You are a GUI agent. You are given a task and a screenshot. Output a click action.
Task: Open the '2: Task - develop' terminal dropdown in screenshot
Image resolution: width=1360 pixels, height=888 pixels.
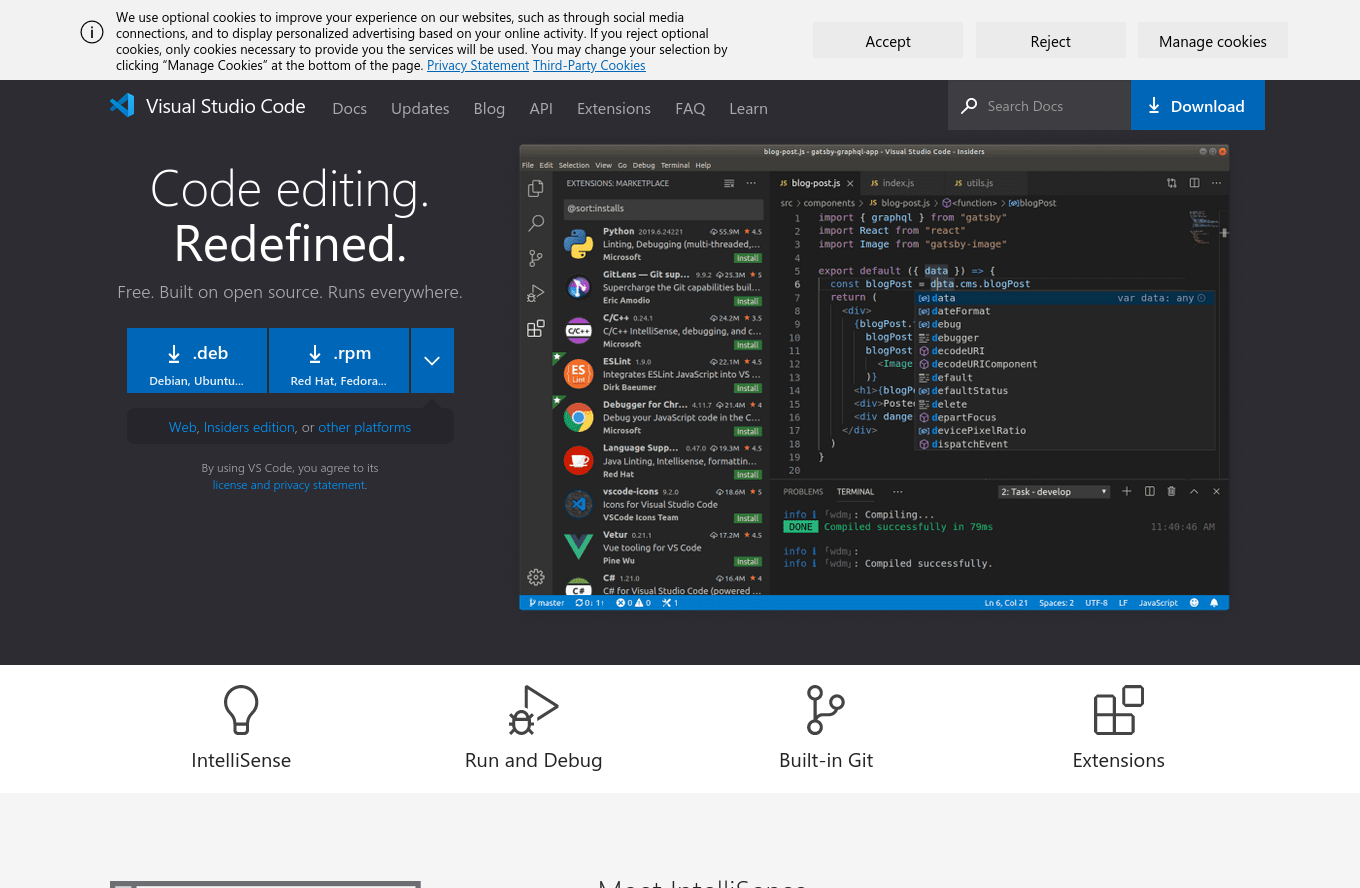pyautogui.click(x=1054, y=491)
